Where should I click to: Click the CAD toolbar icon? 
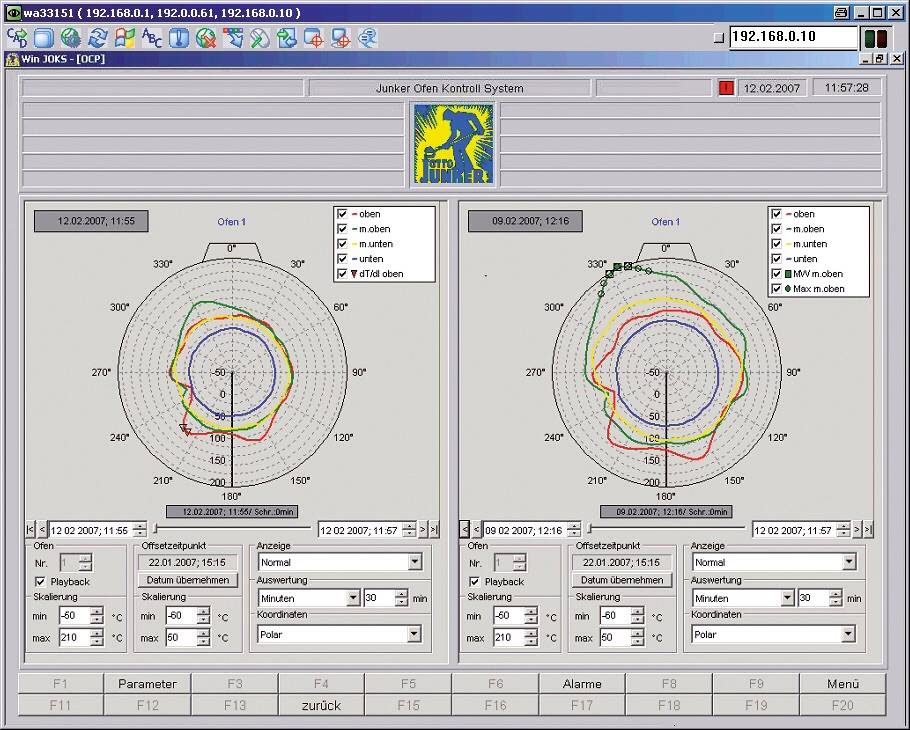[x=17, y=38]
